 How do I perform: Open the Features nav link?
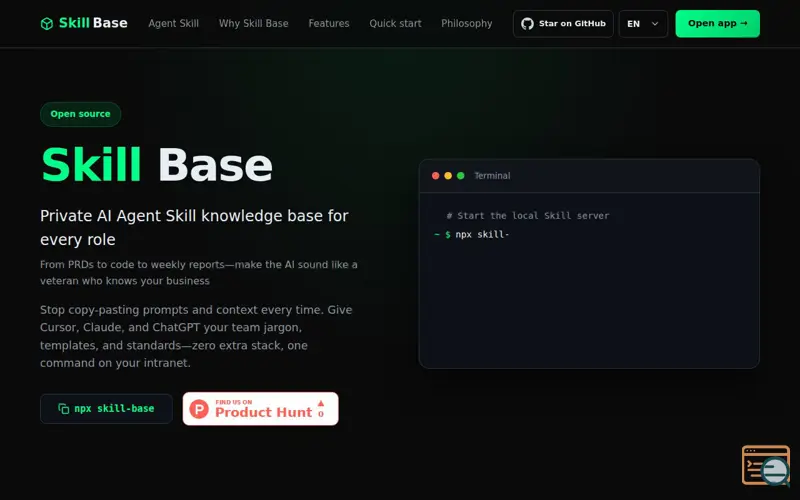pos(329,23)
